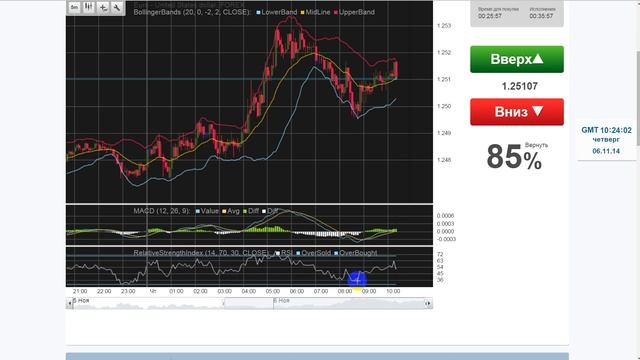640x360 pixels.
Task: Click the 85% return payout text
Action: tap(514, 157)
